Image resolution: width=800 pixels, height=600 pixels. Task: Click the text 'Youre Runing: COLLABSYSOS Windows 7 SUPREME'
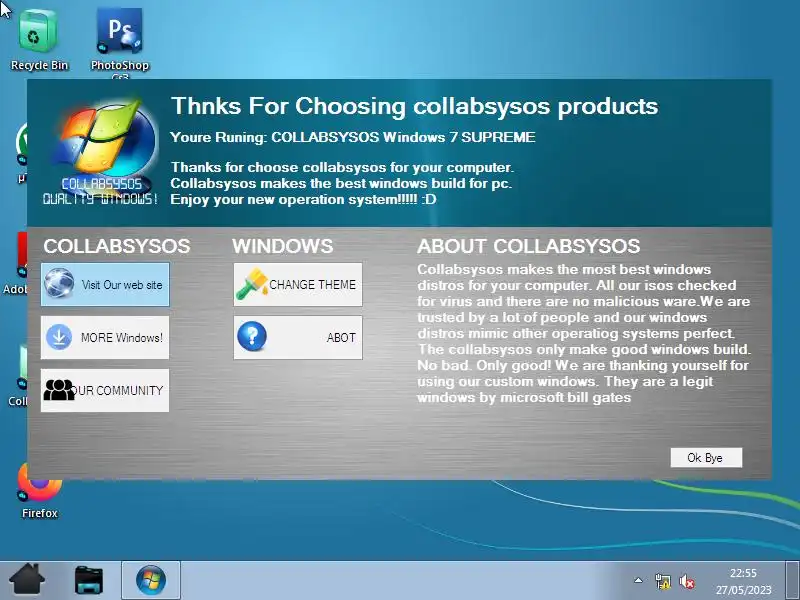point(353,137)
